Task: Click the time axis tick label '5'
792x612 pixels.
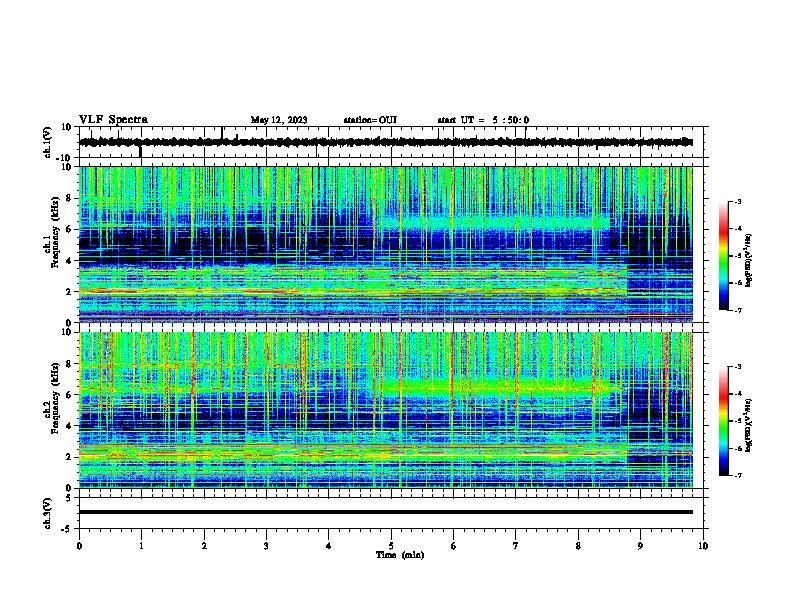Action: pyautogui.click(x=391, y=546)
